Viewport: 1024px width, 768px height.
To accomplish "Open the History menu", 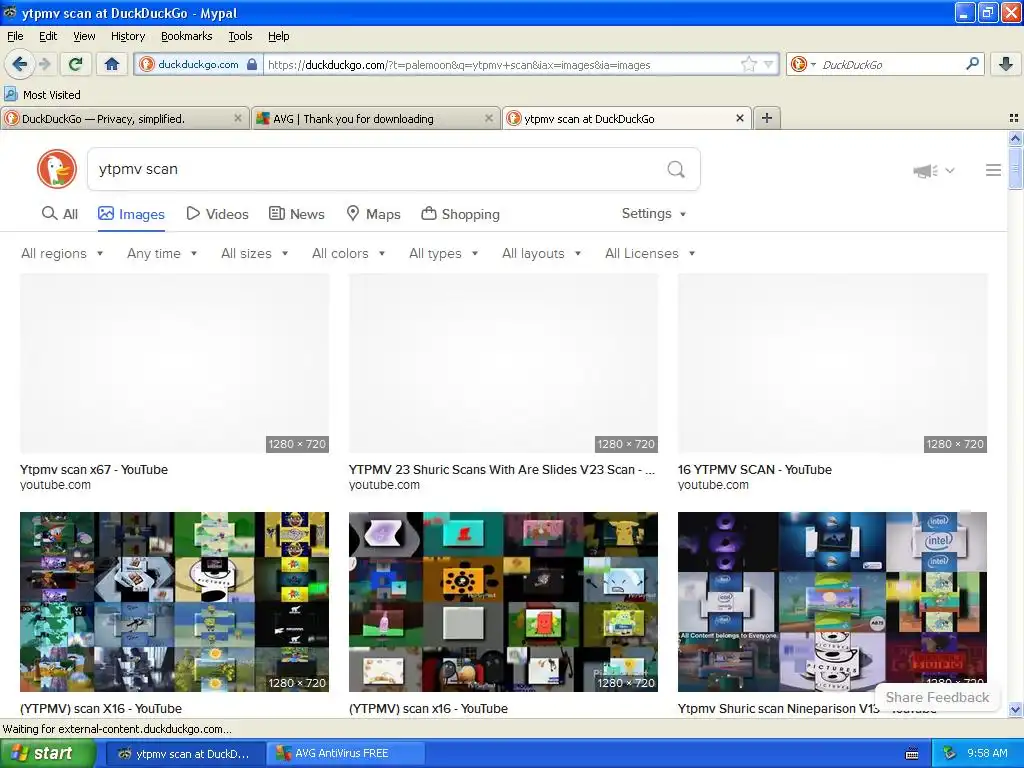I will click(x=128, y=36).
